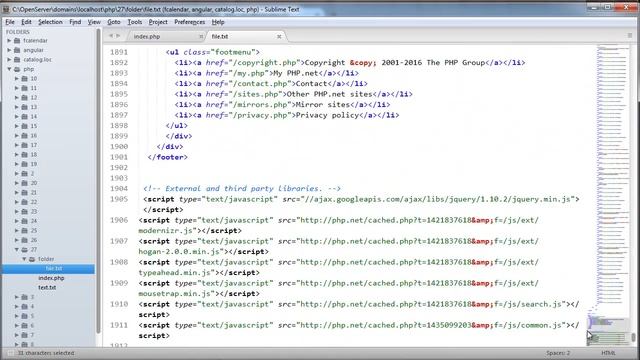The image size is (640, 360).
Task: Expand the catalog.loc folder
Action: point(9,60)
